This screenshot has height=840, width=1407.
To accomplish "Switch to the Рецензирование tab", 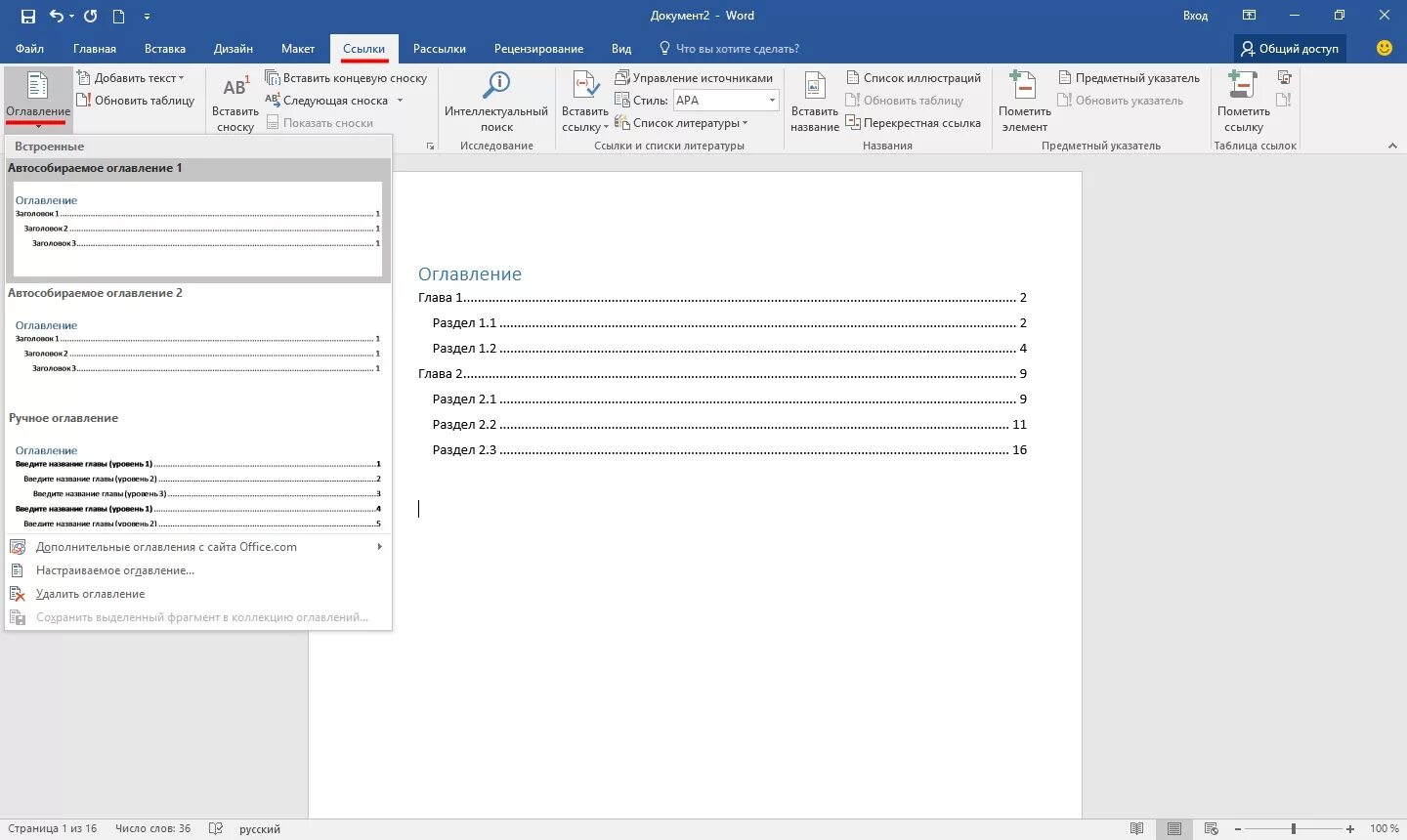I will [538, 49].
